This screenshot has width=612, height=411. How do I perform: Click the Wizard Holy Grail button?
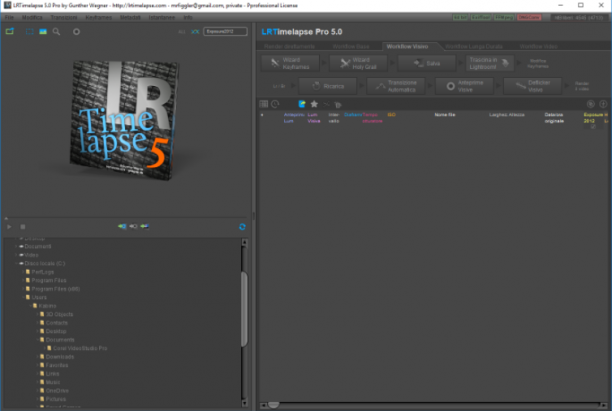358,63
